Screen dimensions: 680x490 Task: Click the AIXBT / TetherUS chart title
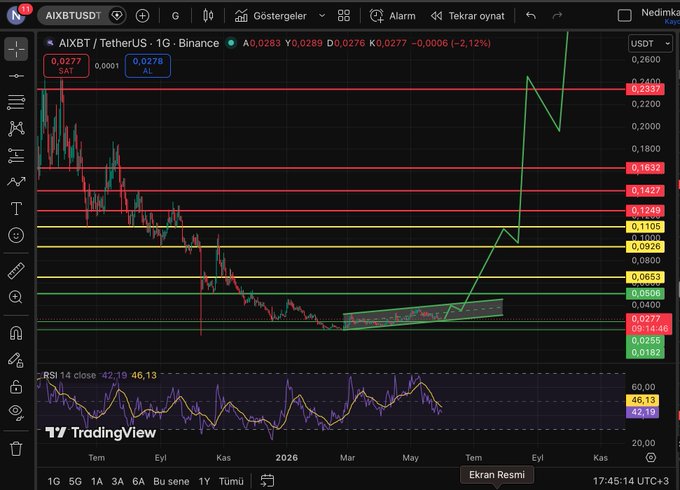(x=139, y=43)
